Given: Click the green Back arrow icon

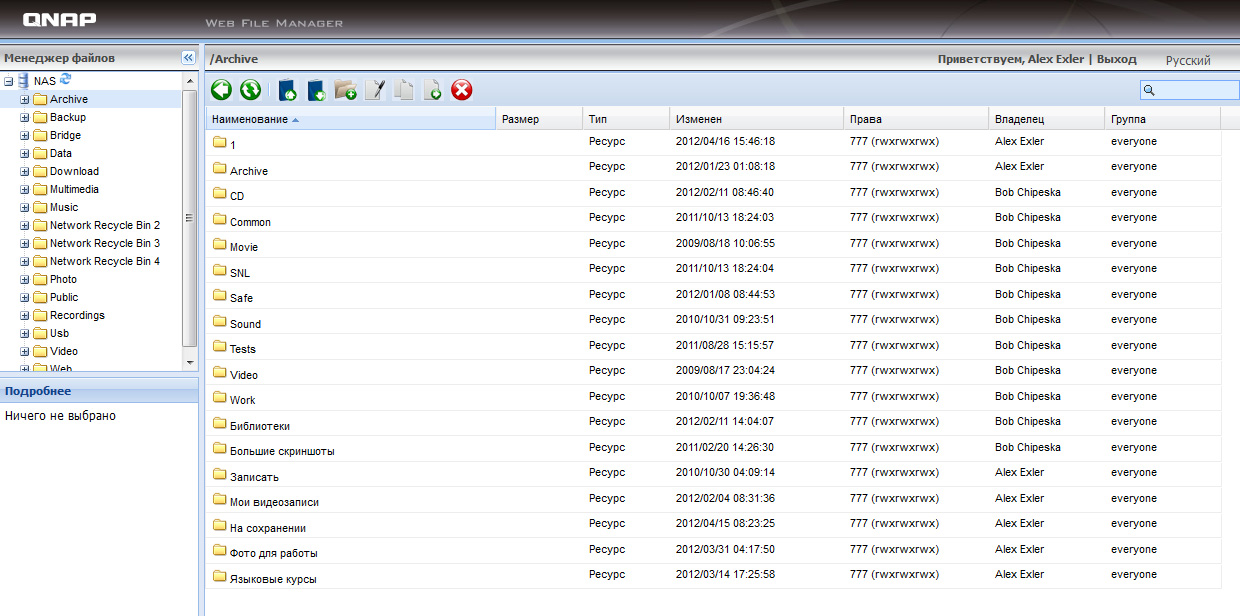Looking at the screenshot, I should coord(221,90).
